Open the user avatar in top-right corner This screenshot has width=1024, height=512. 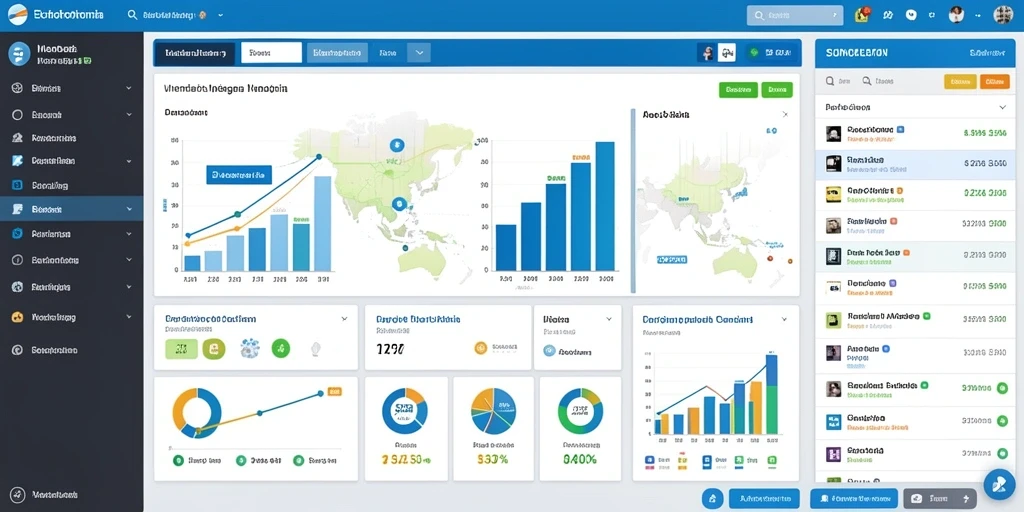1002,15
